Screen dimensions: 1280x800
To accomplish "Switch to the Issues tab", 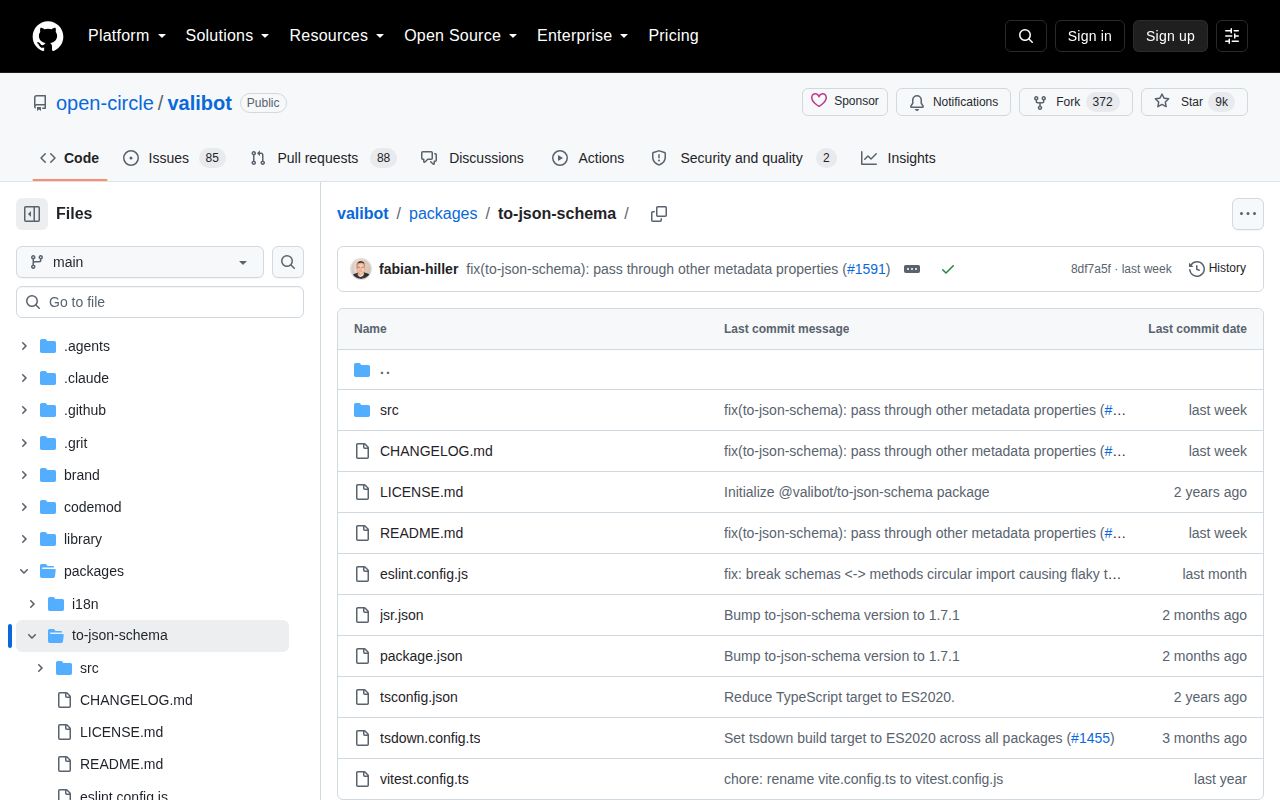I will tap(174, 158).
